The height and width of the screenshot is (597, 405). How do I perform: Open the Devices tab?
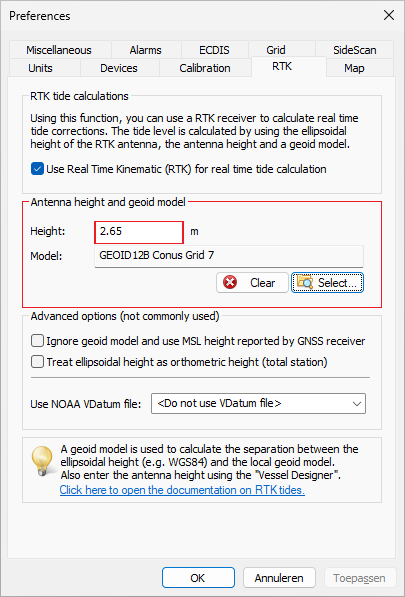(119, 68)
